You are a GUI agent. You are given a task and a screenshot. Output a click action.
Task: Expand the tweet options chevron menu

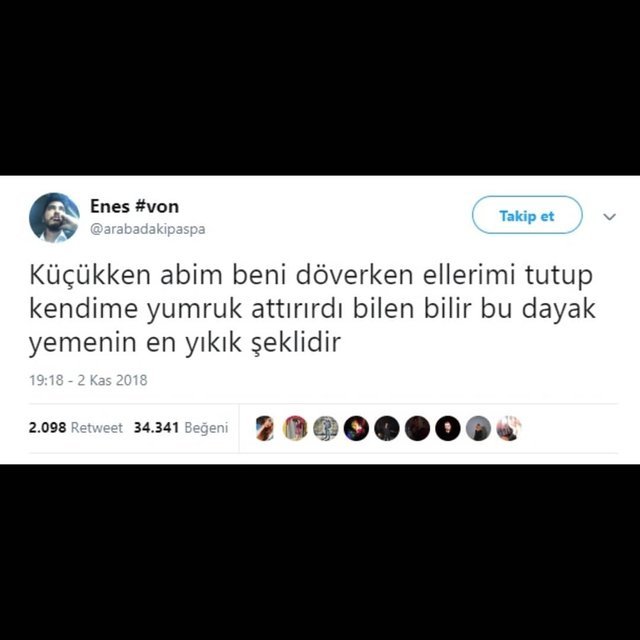click(609, 217)
